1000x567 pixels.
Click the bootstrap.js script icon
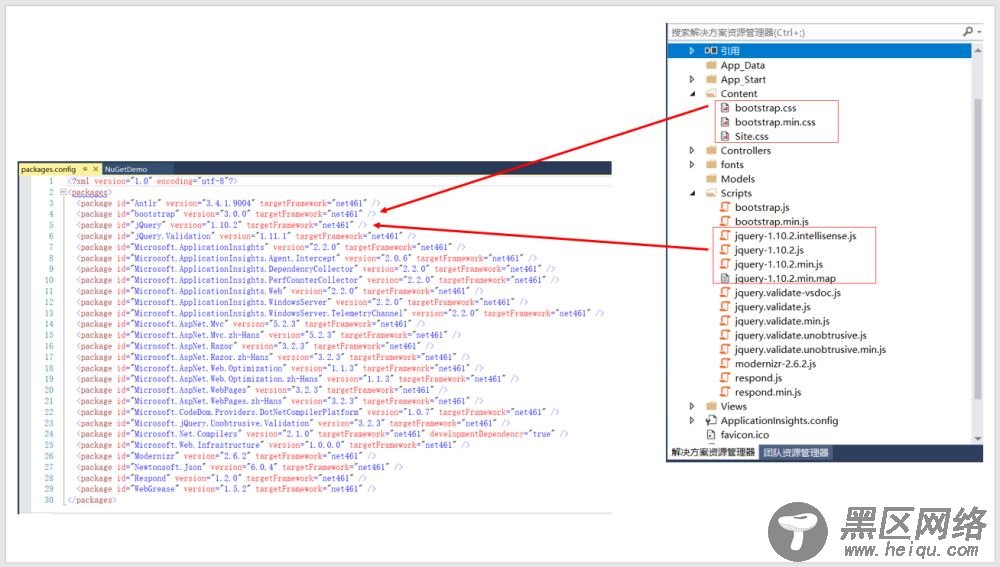(724, 207)
